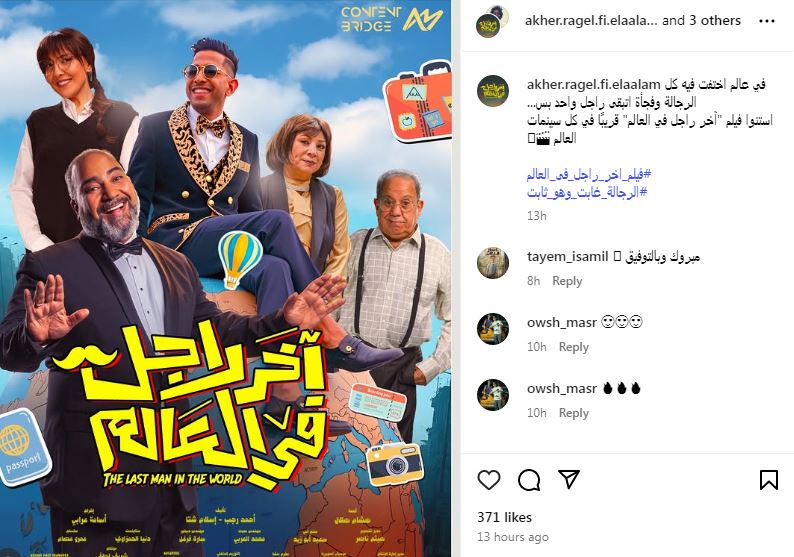Visit tayem_isamil's profile from comment
The image size is (794, 557).
pos(567,256)
